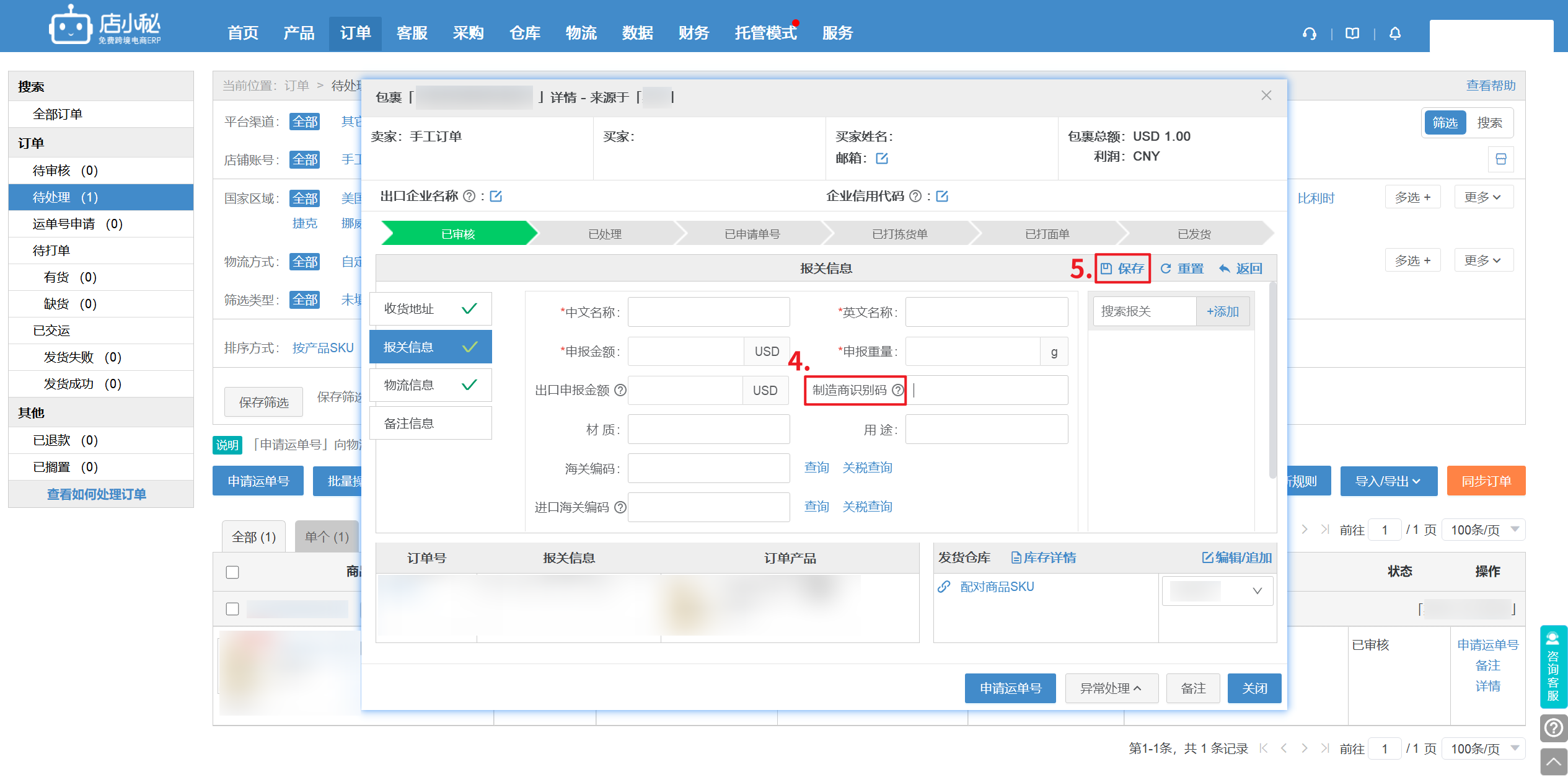Switch to the remarks info tab
The height and width of the screenshot is (777, 1568).
(x=430, y=424)
